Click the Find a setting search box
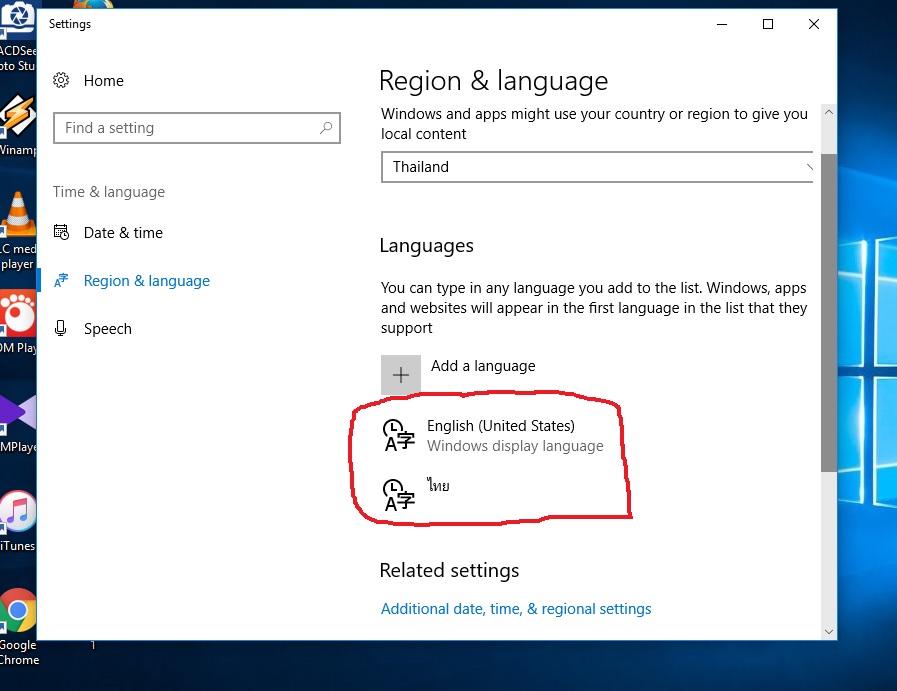 [197, 128]
